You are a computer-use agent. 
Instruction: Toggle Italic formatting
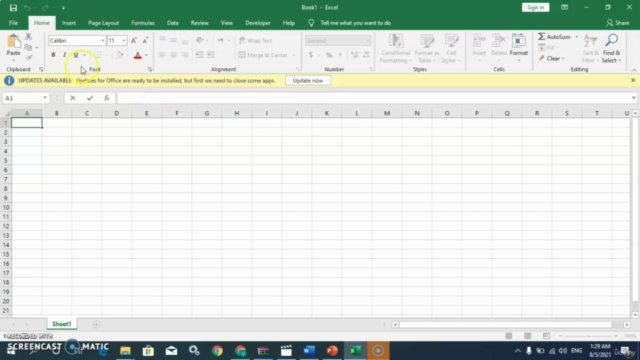point(64,55)
